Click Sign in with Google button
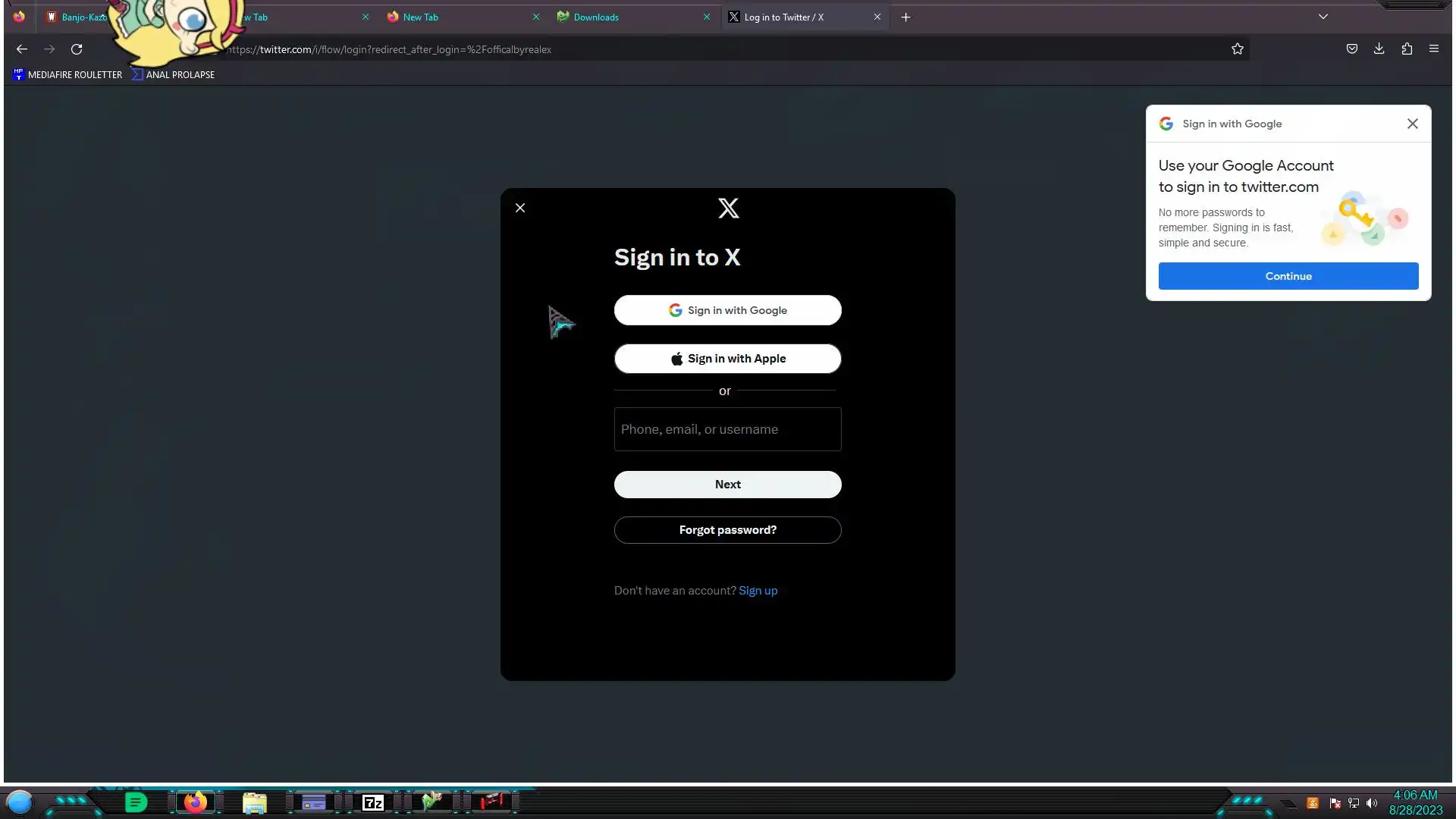 coord(727,310)
